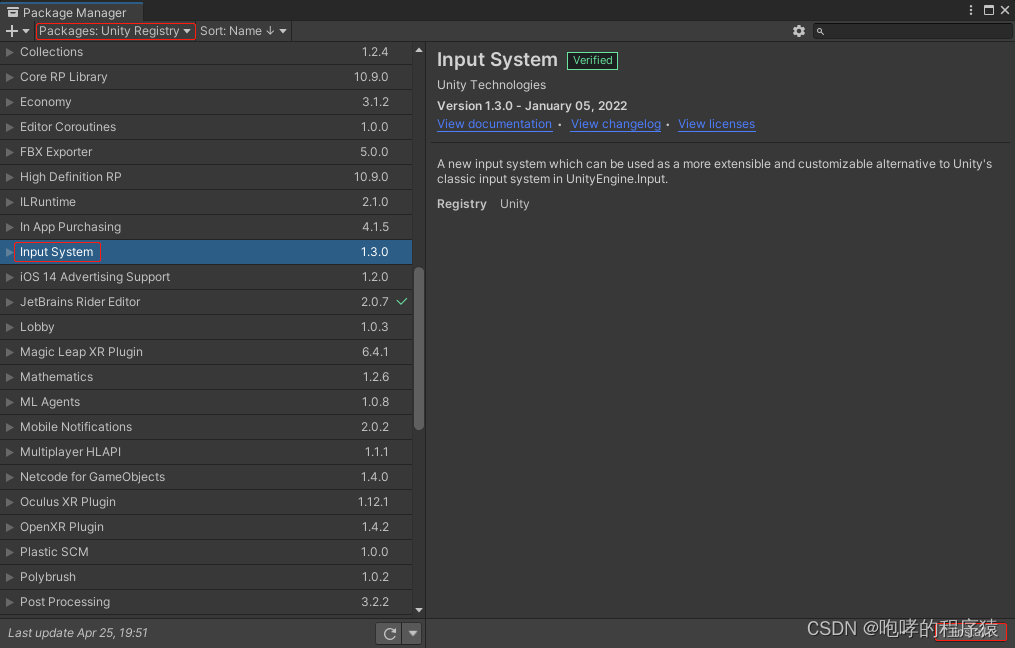Select the OpenXR Plugin package
1015x648 pixels.
click(206, 527)
